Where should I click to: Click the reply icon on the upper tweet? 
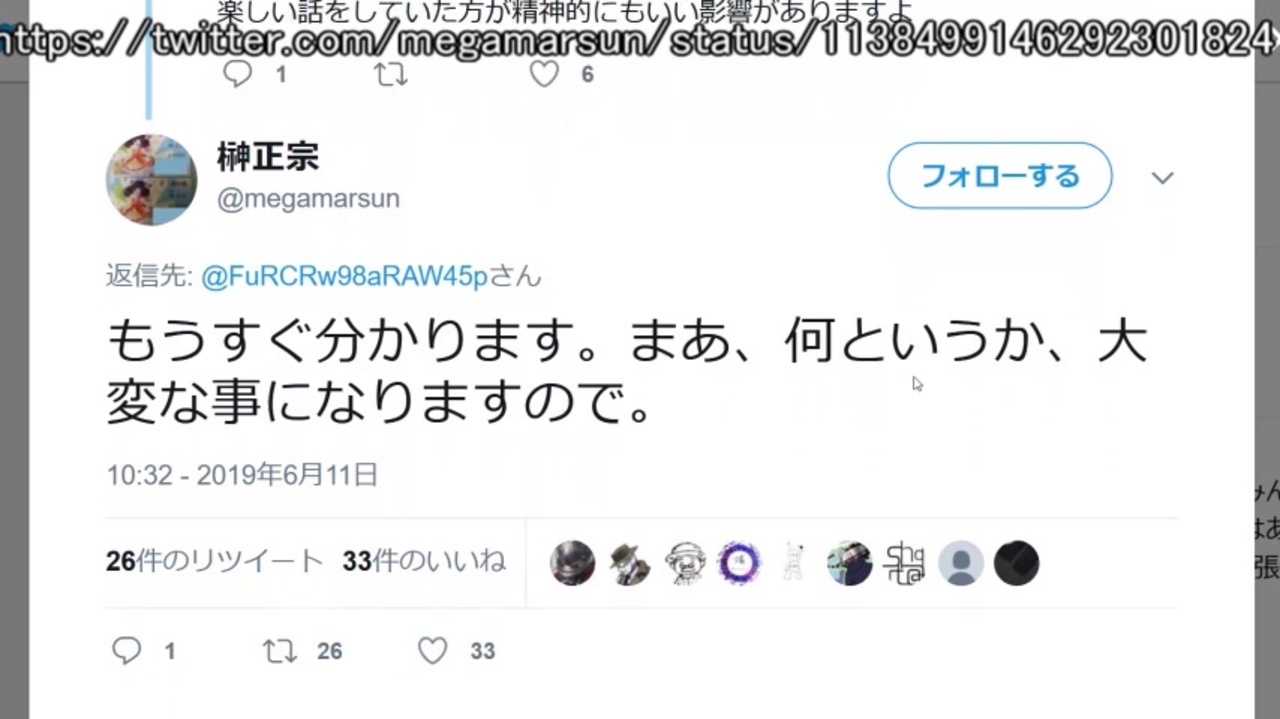237,74
